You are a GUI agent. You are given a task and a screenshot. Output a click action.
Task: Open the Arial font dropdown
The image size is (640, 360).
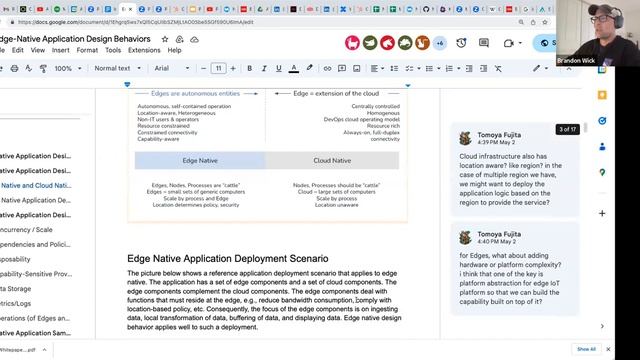(172, 68)
